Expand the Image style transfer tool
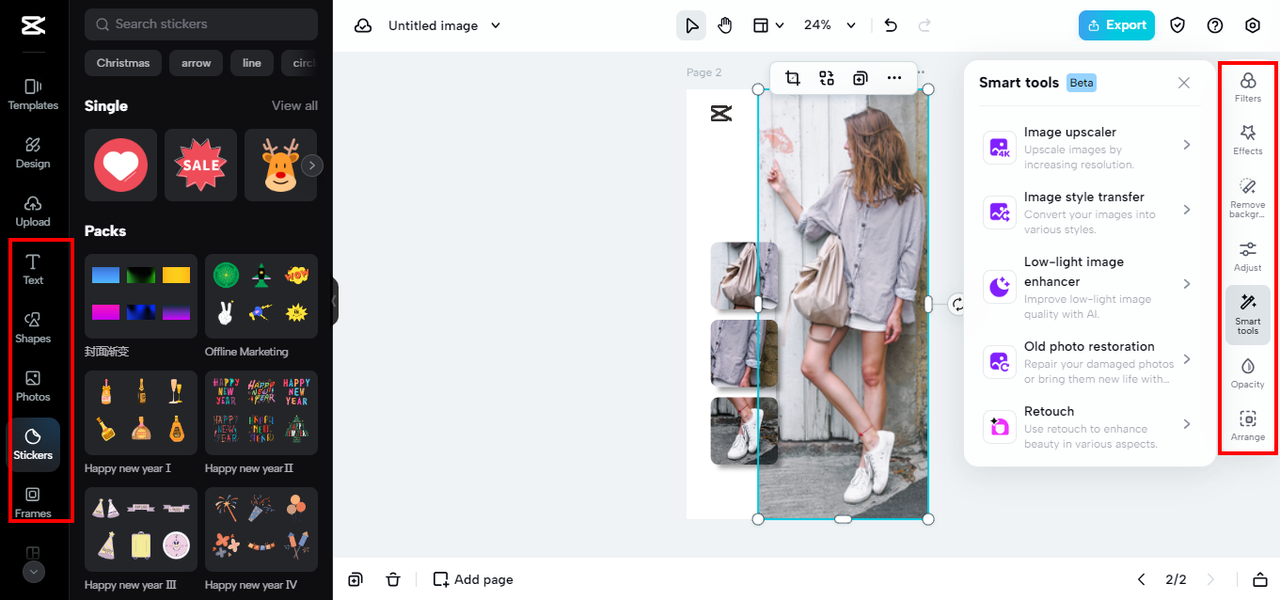Screen dimensions: 1280x600 coord(1088,212)
